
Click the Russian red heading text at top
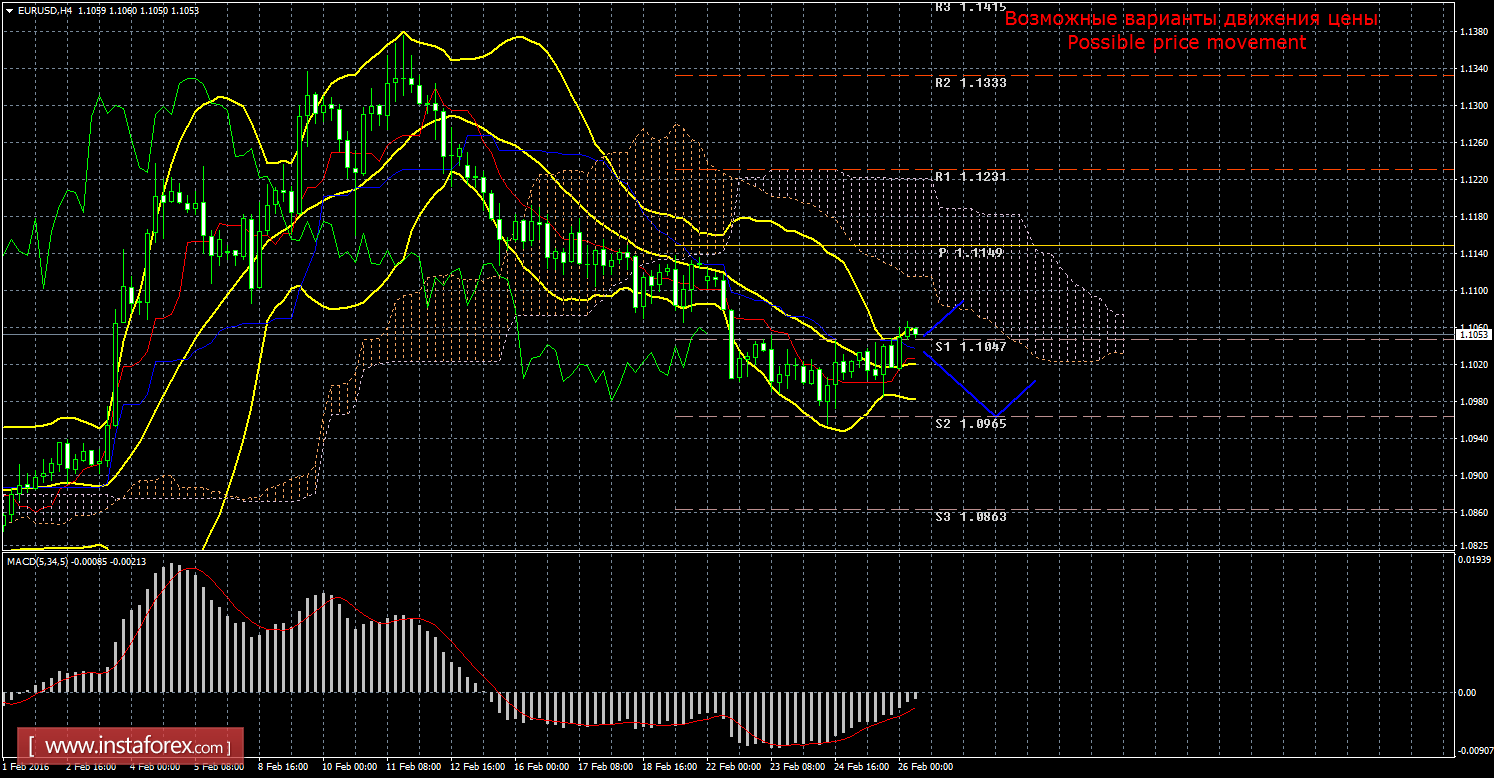(1191, 19)
